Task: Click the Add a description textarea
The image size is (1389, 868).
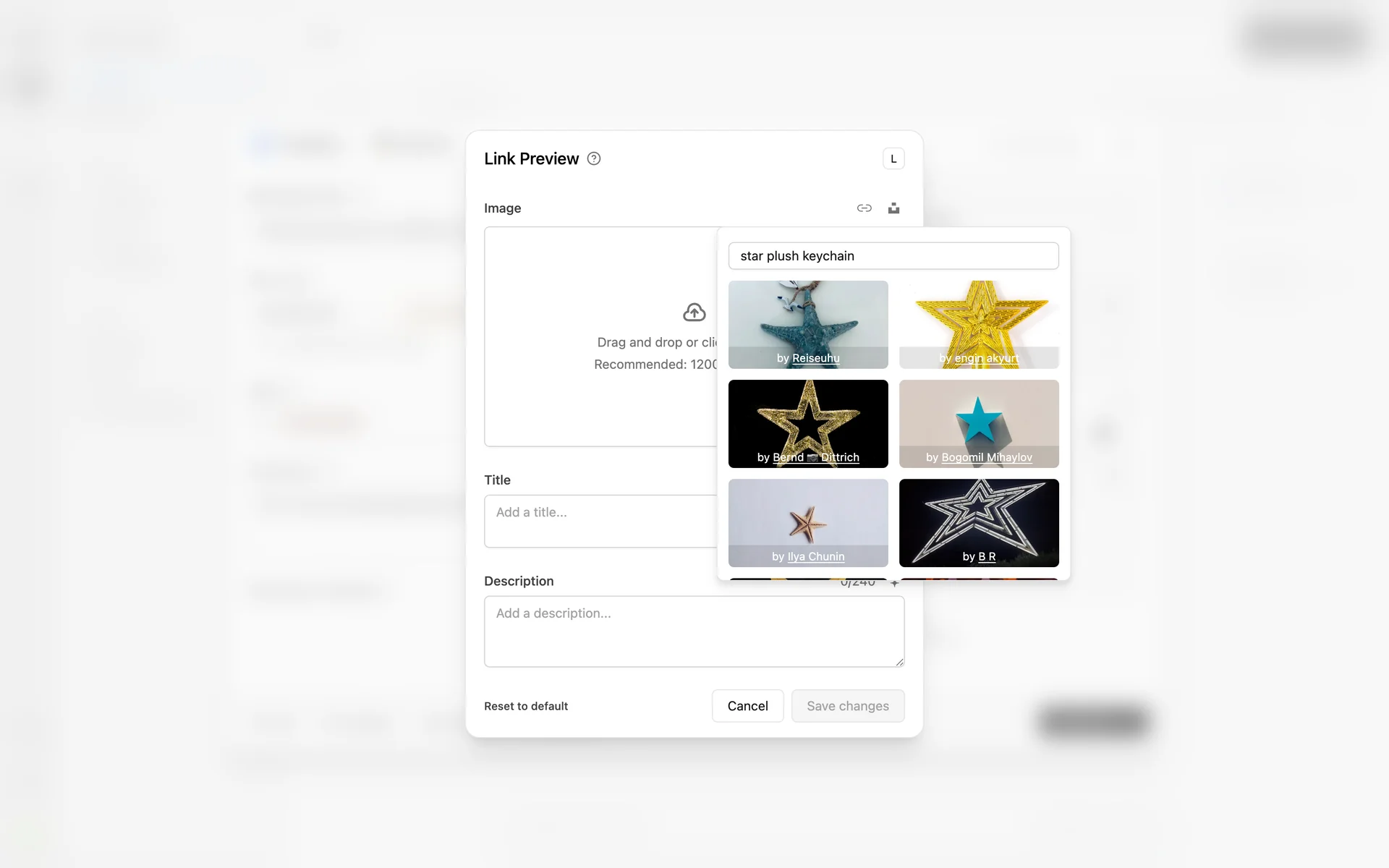Action: (x=693, y=631)
